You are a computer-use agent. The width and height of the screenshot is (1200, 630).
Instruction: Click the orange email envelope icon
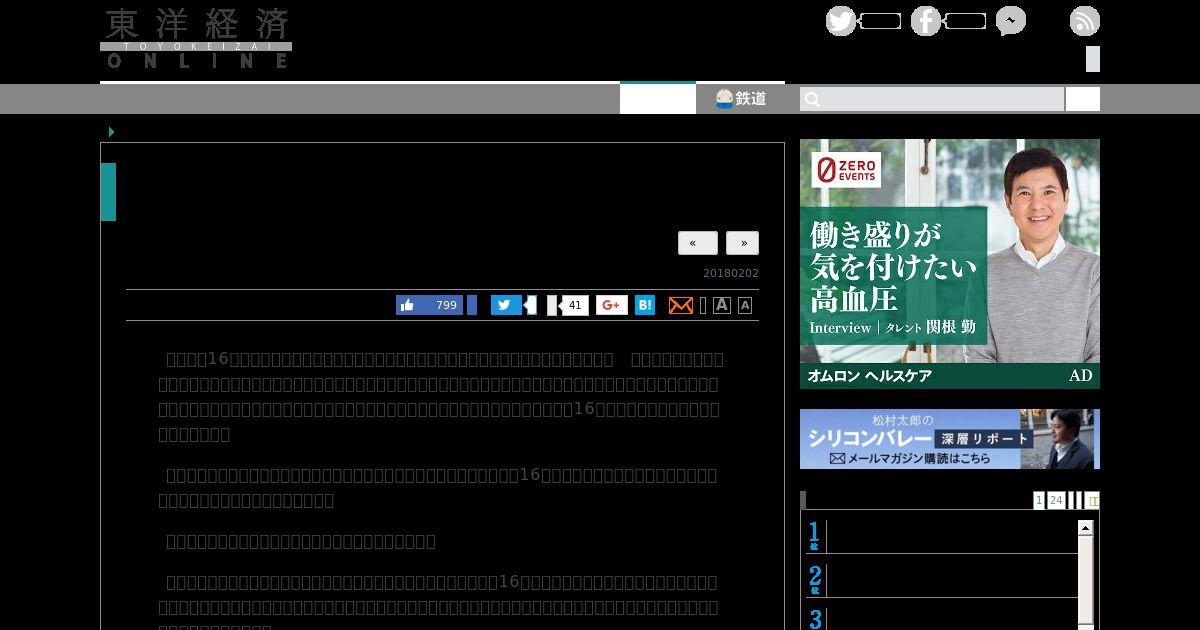[681, 305]
